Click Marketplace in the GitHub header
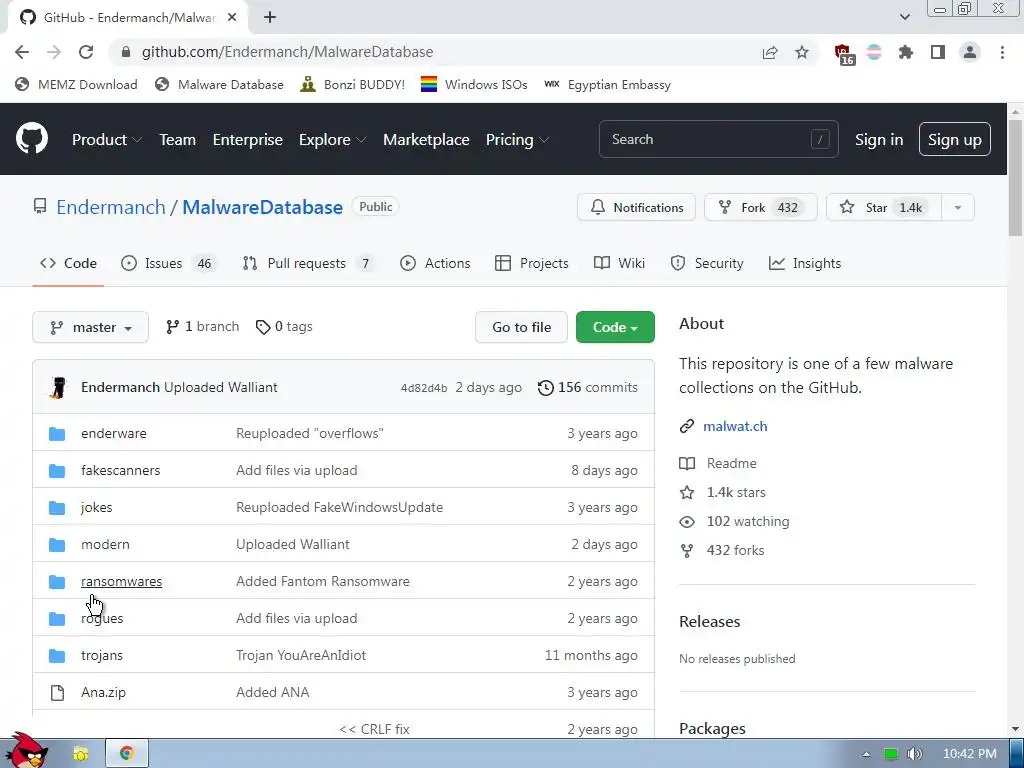Image resolution: width=1024 pixels, height=768 pixels. click(426, 139)
